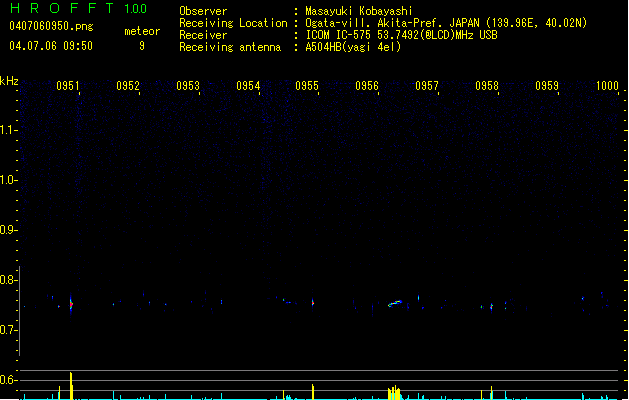Select the 0958 time marker
629x400 pixels.
click(487, 85)
